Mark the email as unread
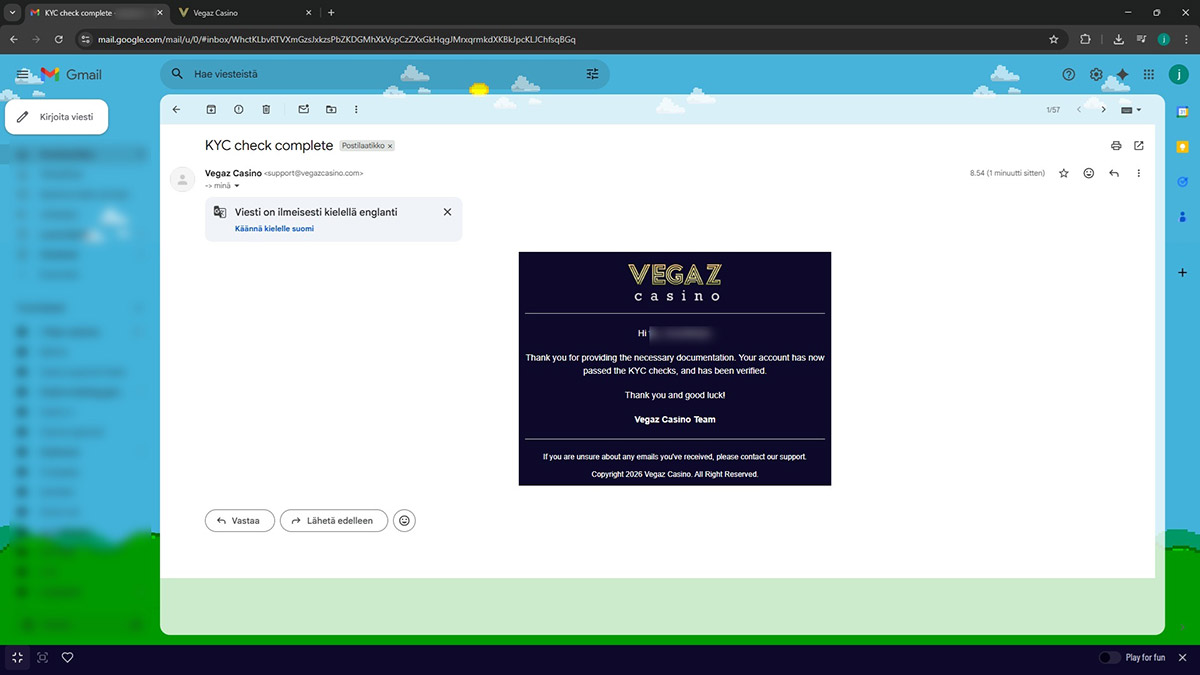1200x675 pixels. pos(304,109)
